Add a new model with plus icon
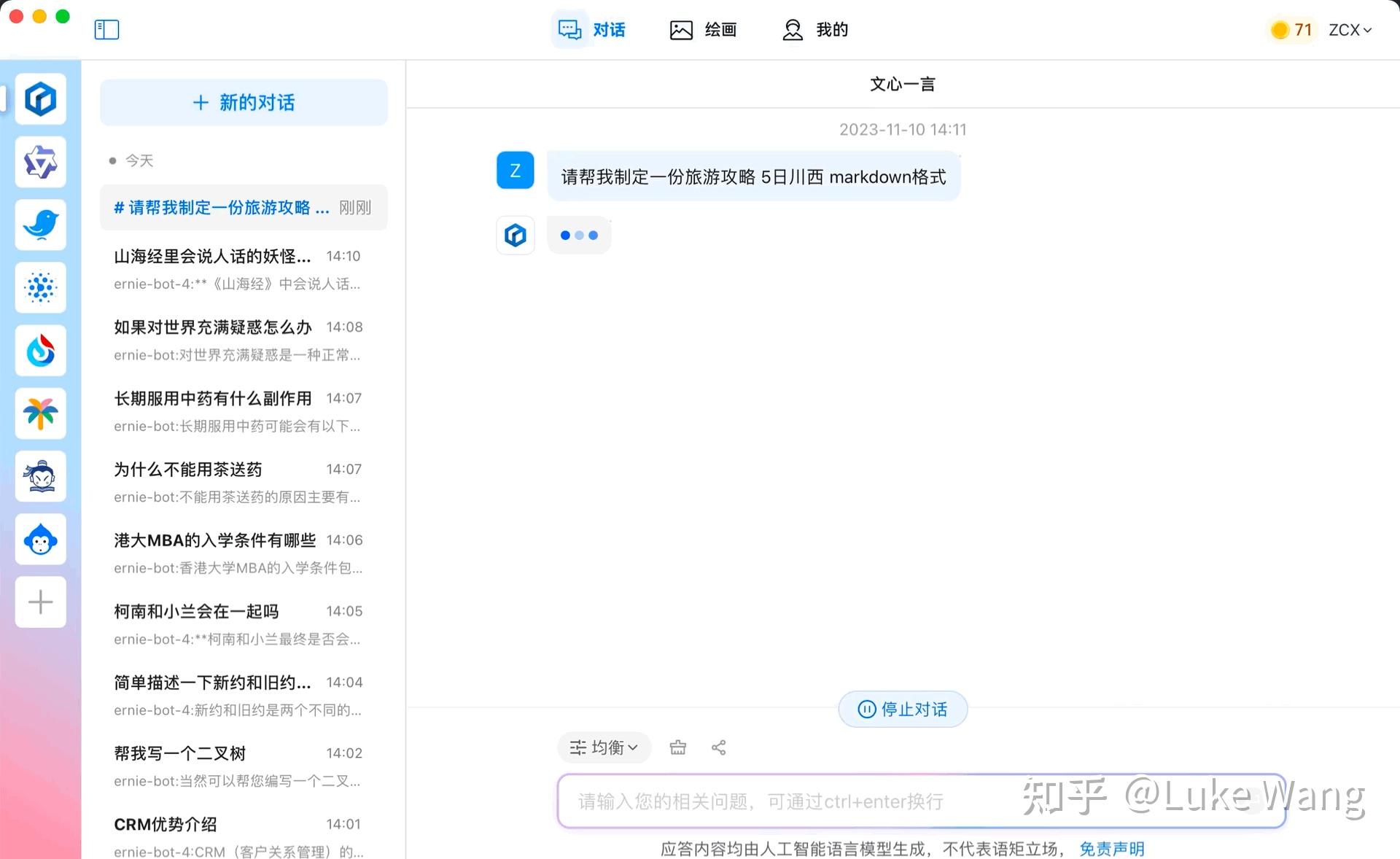 [41, 602]
